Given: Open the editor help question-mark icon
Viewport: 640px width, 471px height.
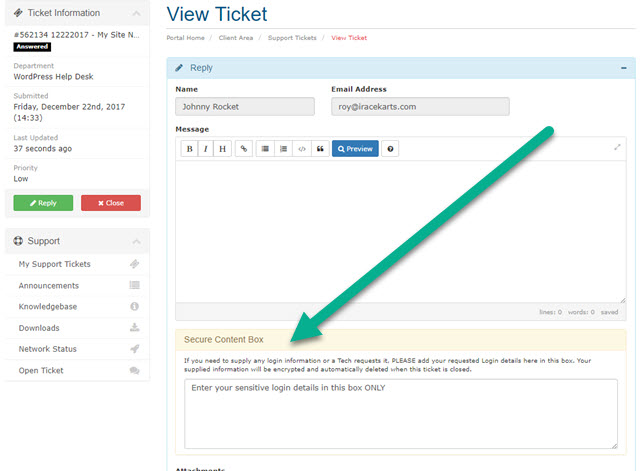Looking at the screenshot, I should 390,149.
